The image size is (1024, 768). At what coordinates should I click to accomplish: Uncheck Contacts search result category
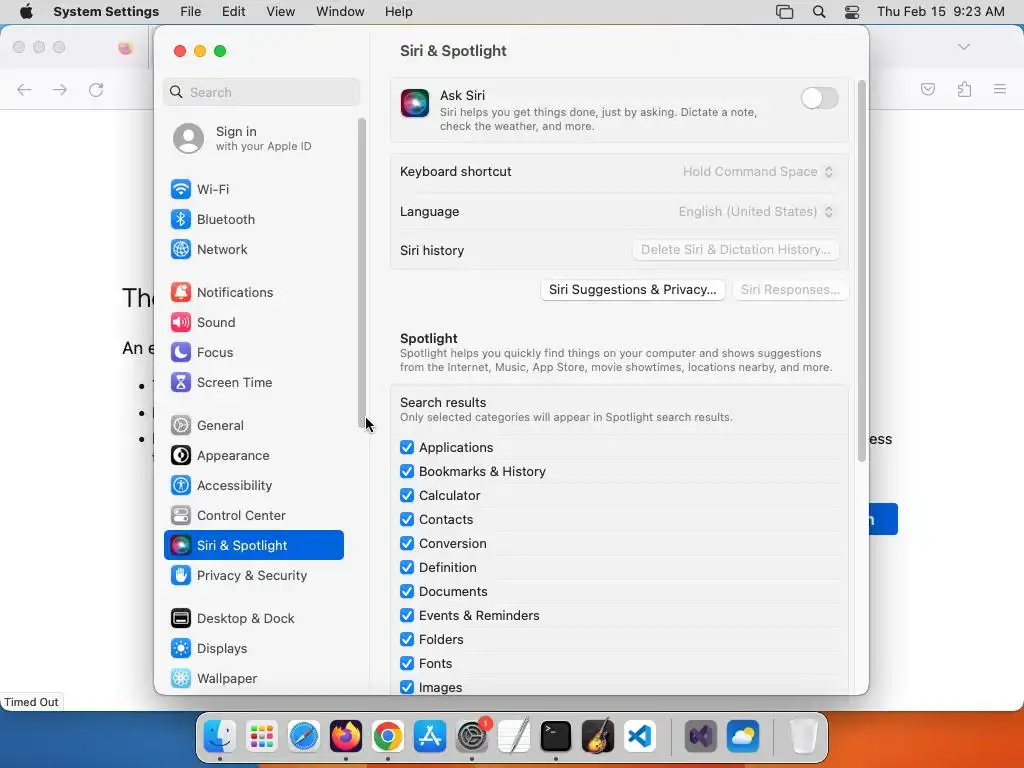[407, 520]
